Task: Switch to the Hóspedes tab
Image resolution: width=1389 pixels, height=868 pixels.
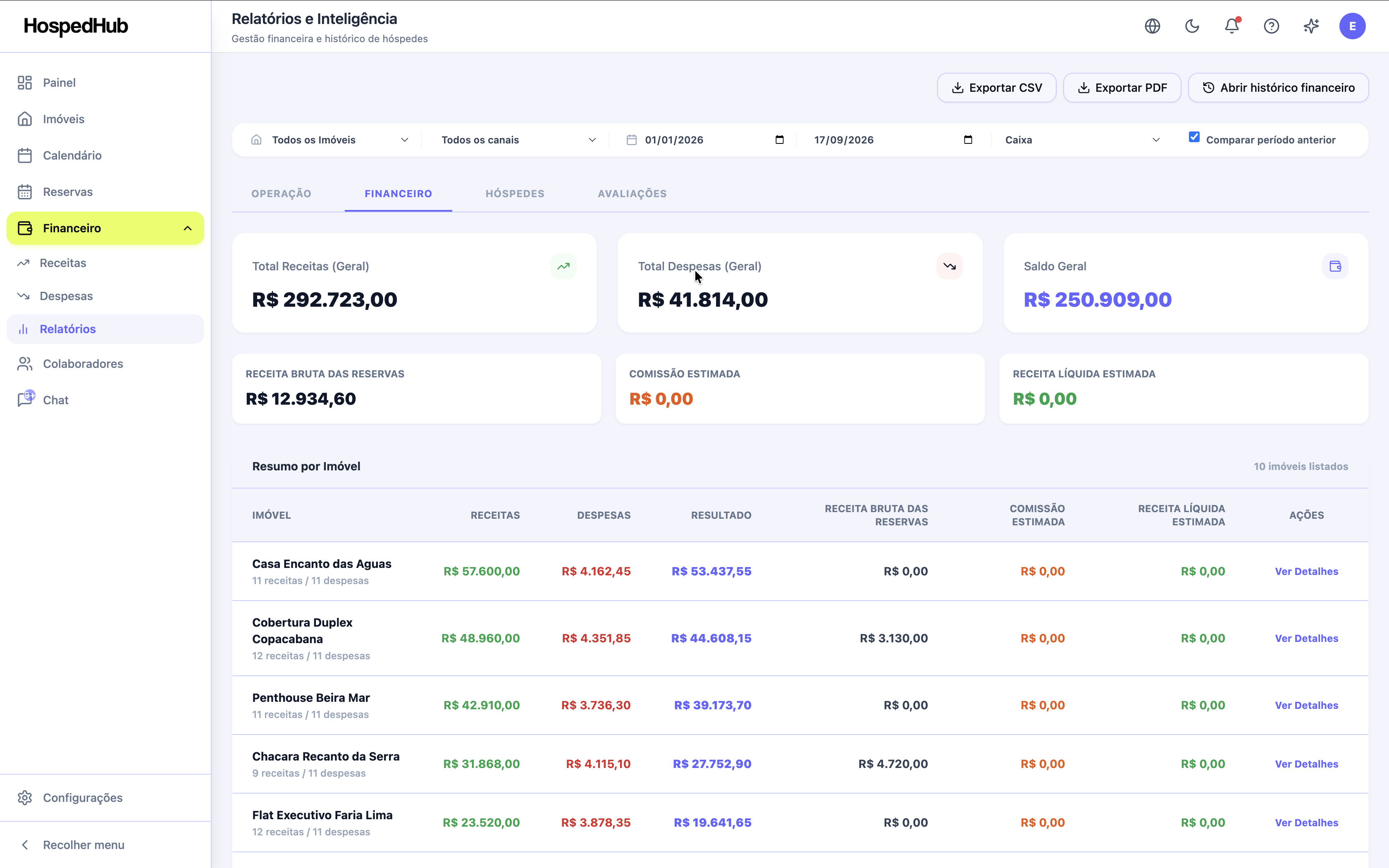Action: (515, 194)
